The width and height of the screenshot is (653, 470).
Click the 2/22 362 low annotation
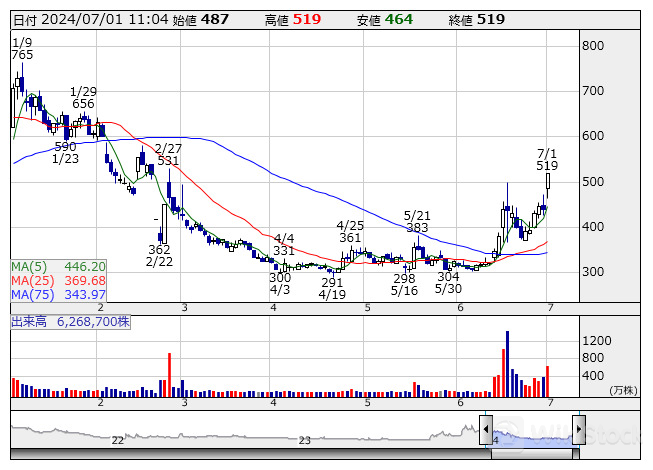tap(159, 256)
